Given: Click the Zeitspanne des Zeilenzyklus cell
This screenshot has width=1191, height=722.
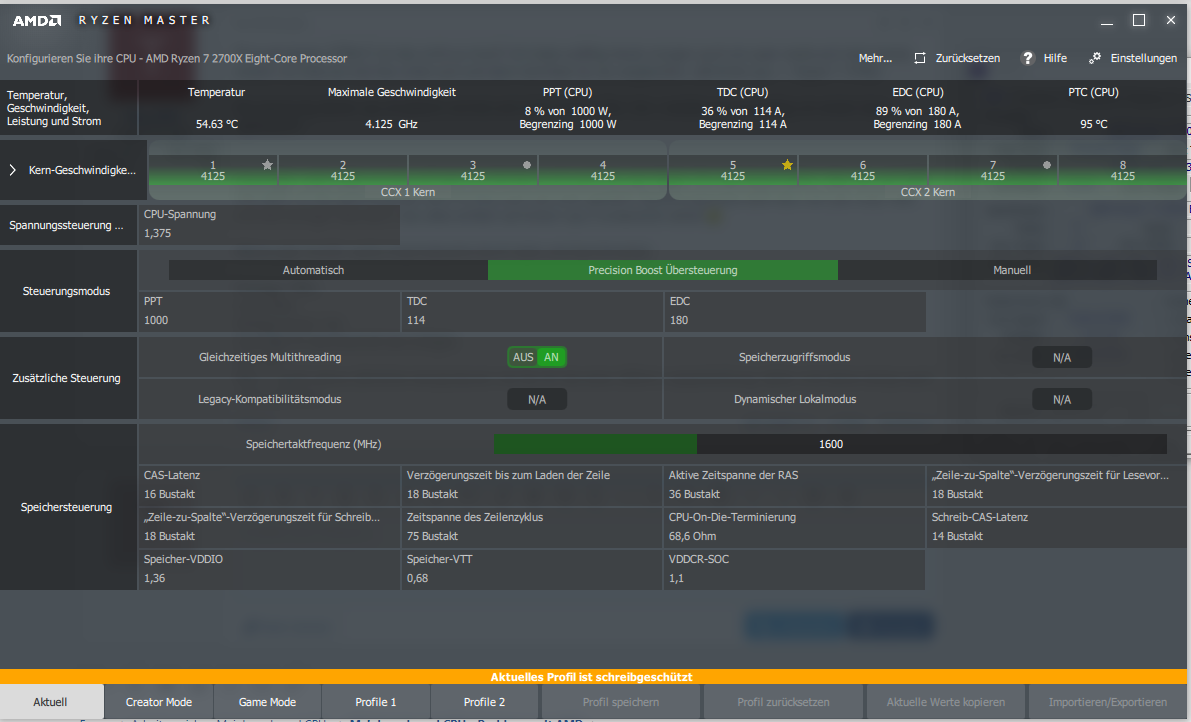Looking at the screenshot, I should pyautogui.click(x=532, y=527).
